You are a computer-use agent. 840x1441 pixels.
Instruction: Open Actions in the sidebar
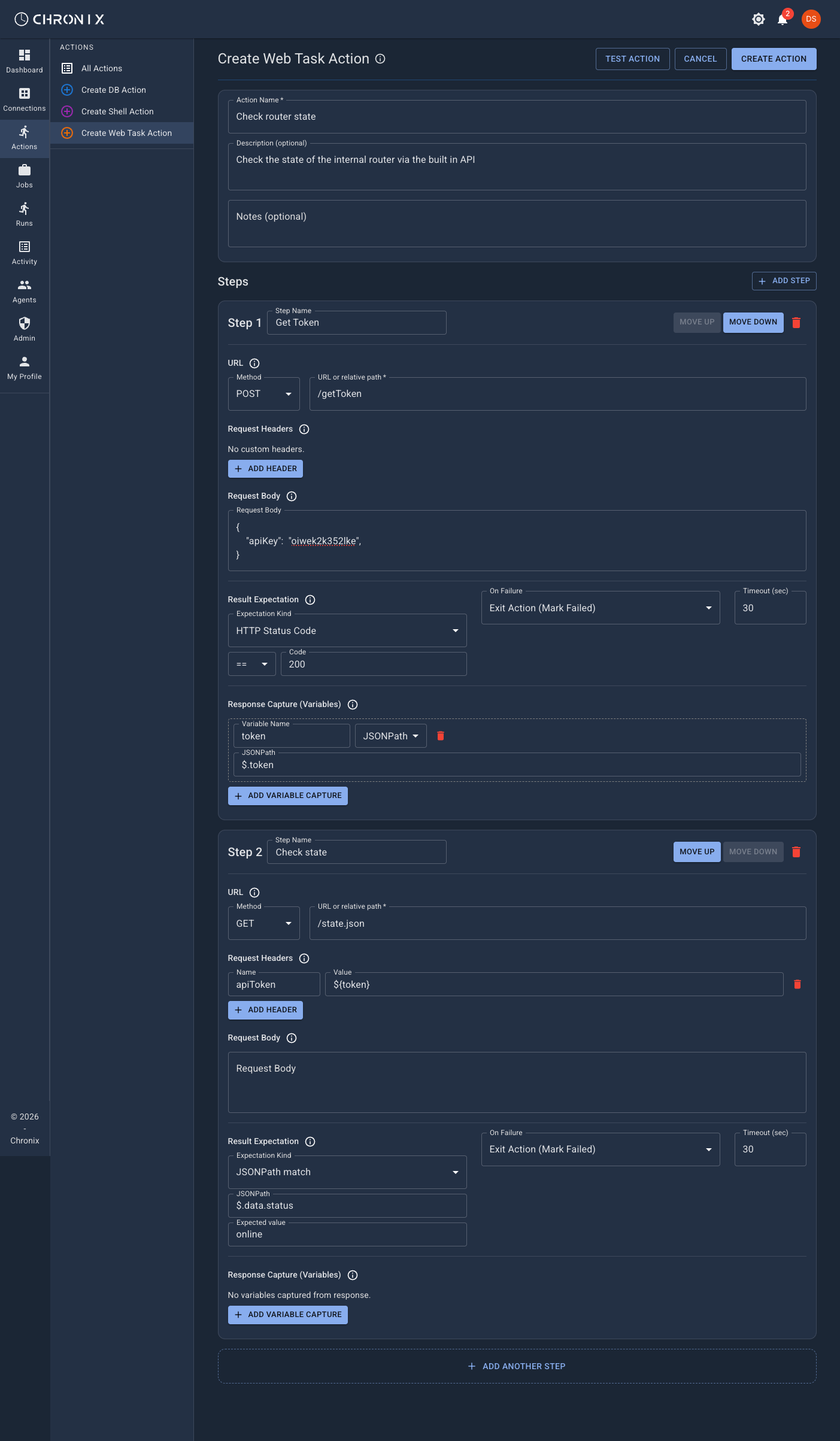pos(25,138)
